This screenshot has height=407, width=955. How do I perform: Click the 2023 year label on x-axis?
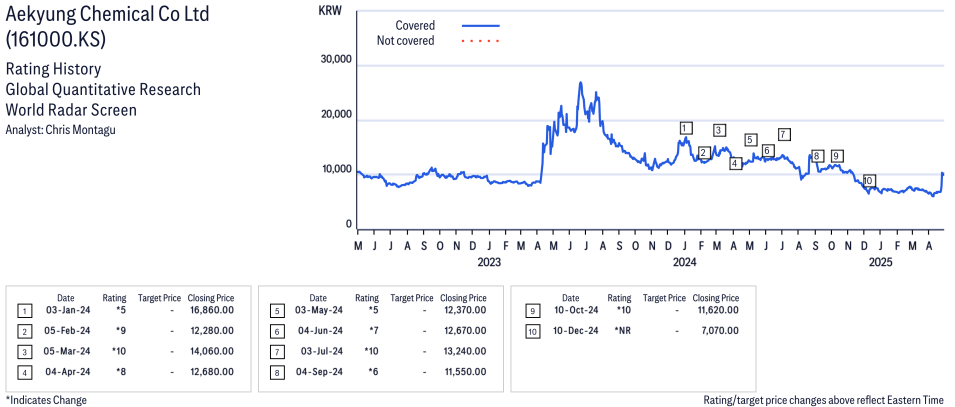point(489,263)
